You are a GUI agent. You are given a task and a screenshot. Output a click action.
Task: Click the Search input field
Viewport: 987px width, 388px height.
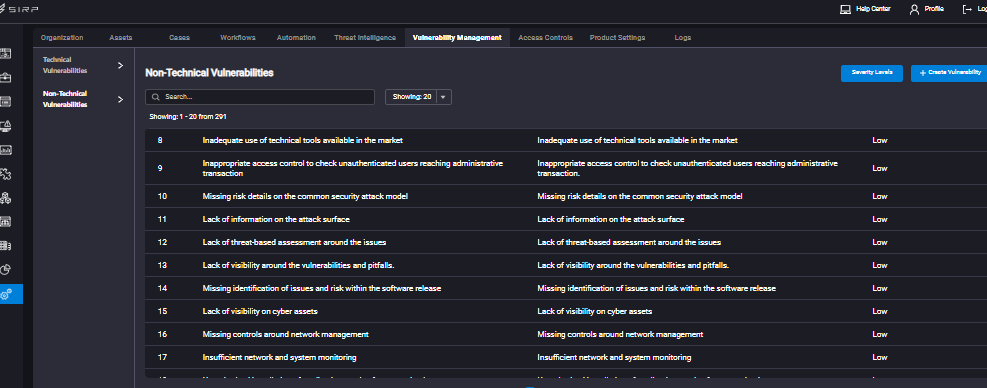(260, 97)
